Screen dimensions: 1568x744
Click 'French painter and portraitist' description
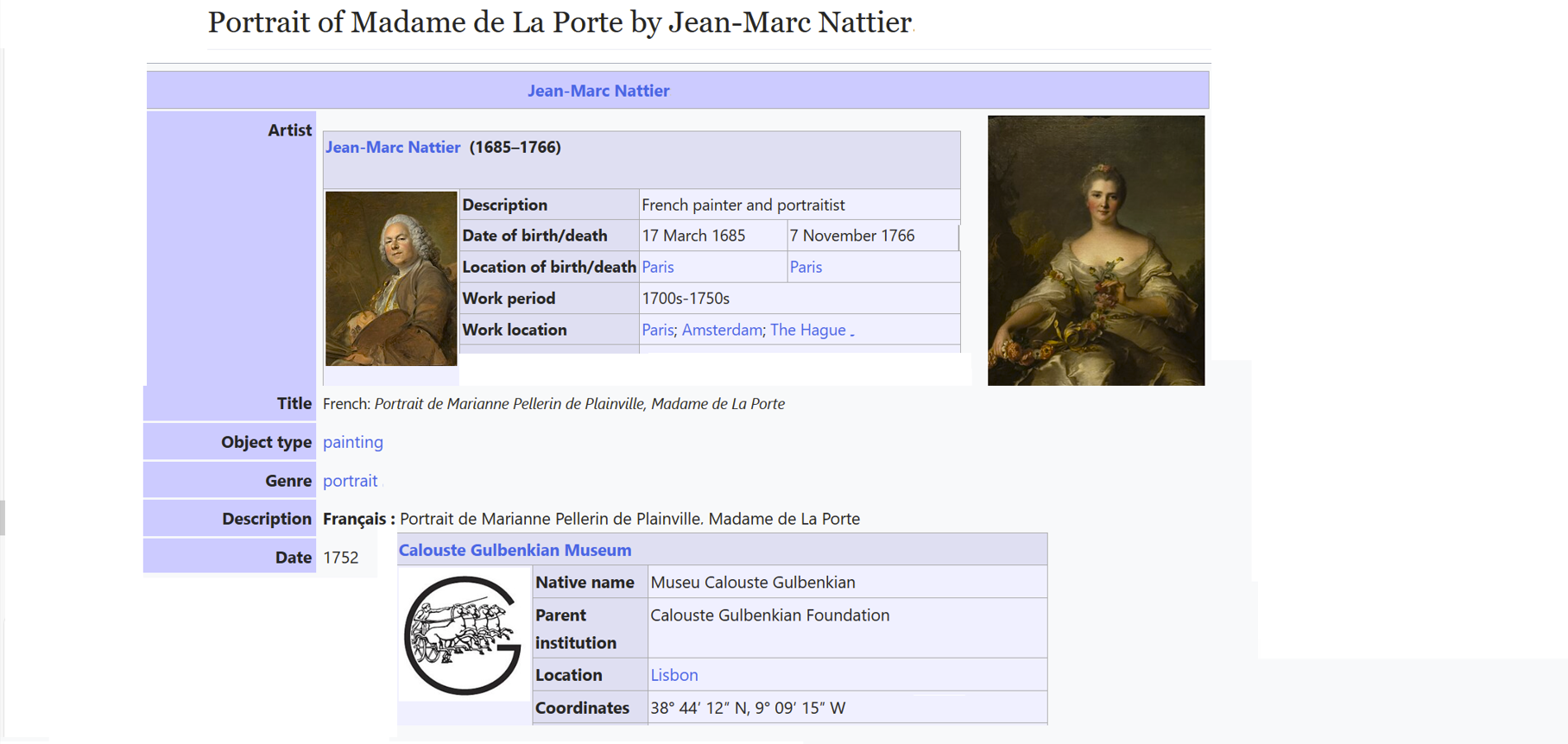743,205
